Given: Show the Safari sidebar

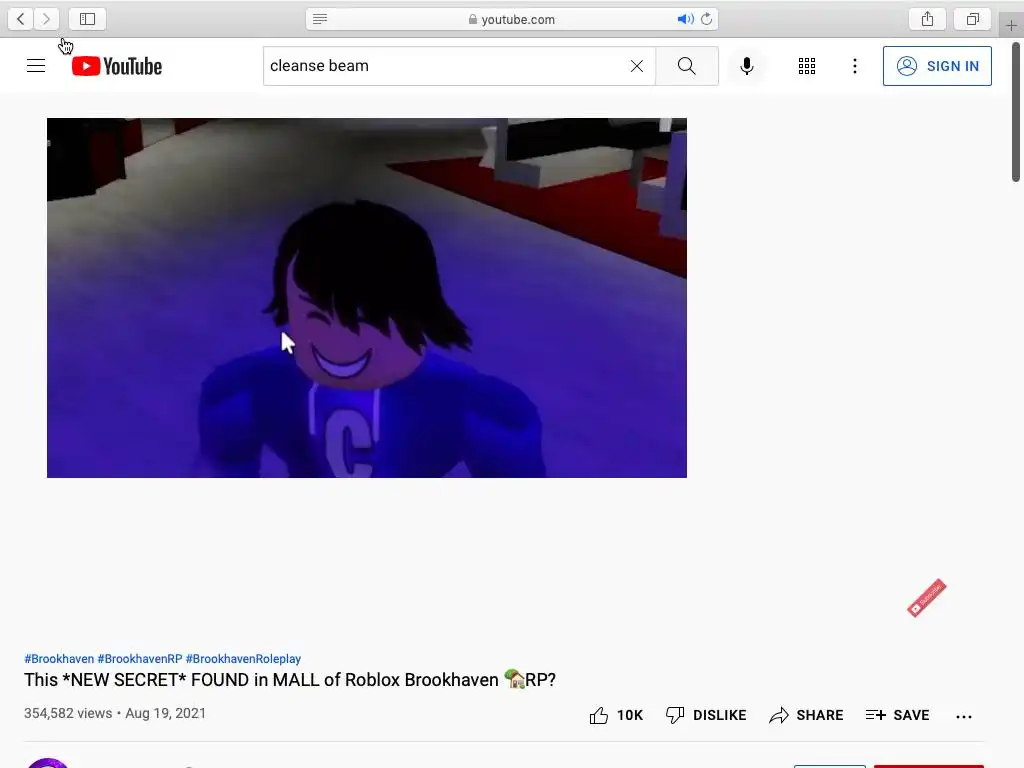Looking at the screenshot, I should (x=88, y=19).
